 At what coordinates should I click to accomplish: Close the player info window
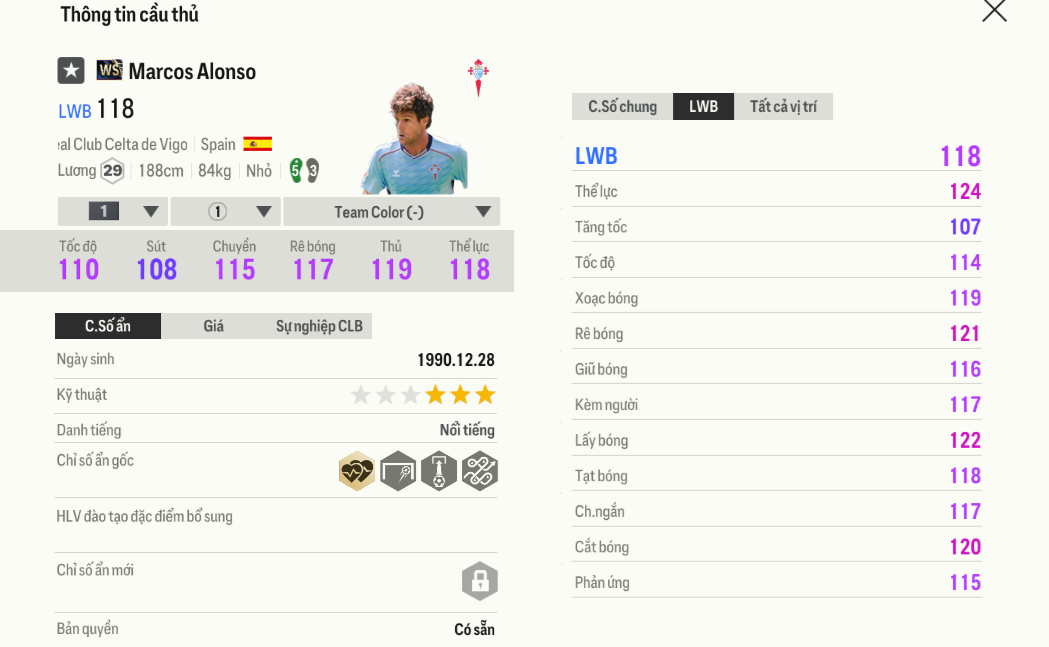(x=994, y=11)
